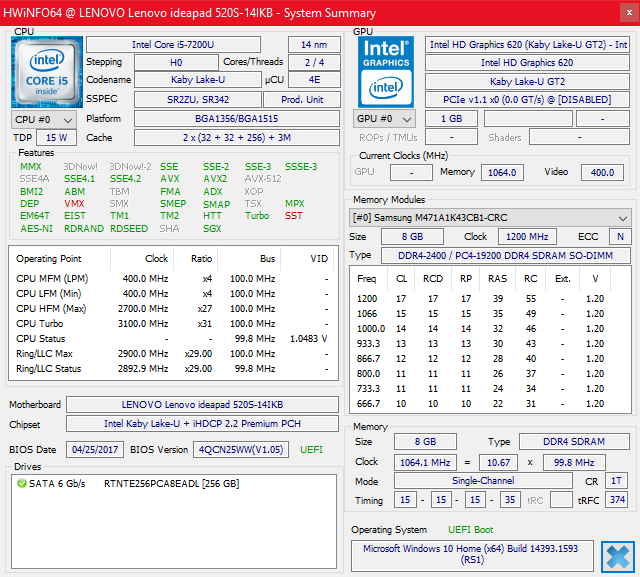Click the Windows 10 Home OS field
Image resolution: width=640 pixels, height=577 pixels.
click(x=472, y=554)
